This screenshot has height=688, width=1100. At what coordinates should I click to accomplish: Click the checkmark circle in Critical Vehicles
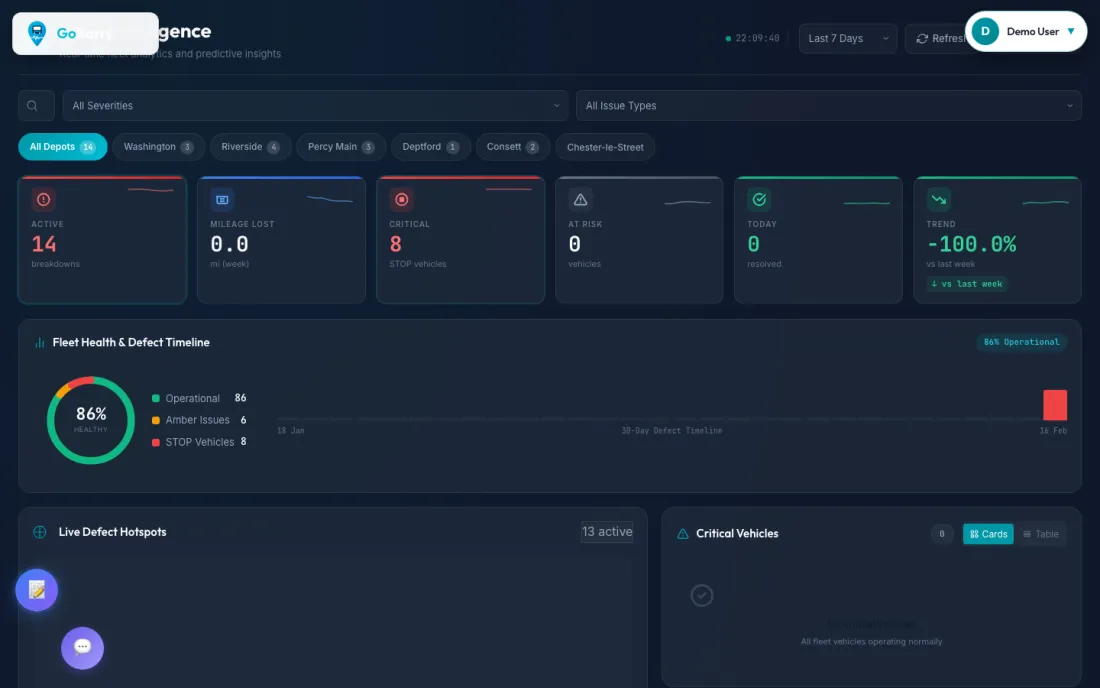coord(702,595)
